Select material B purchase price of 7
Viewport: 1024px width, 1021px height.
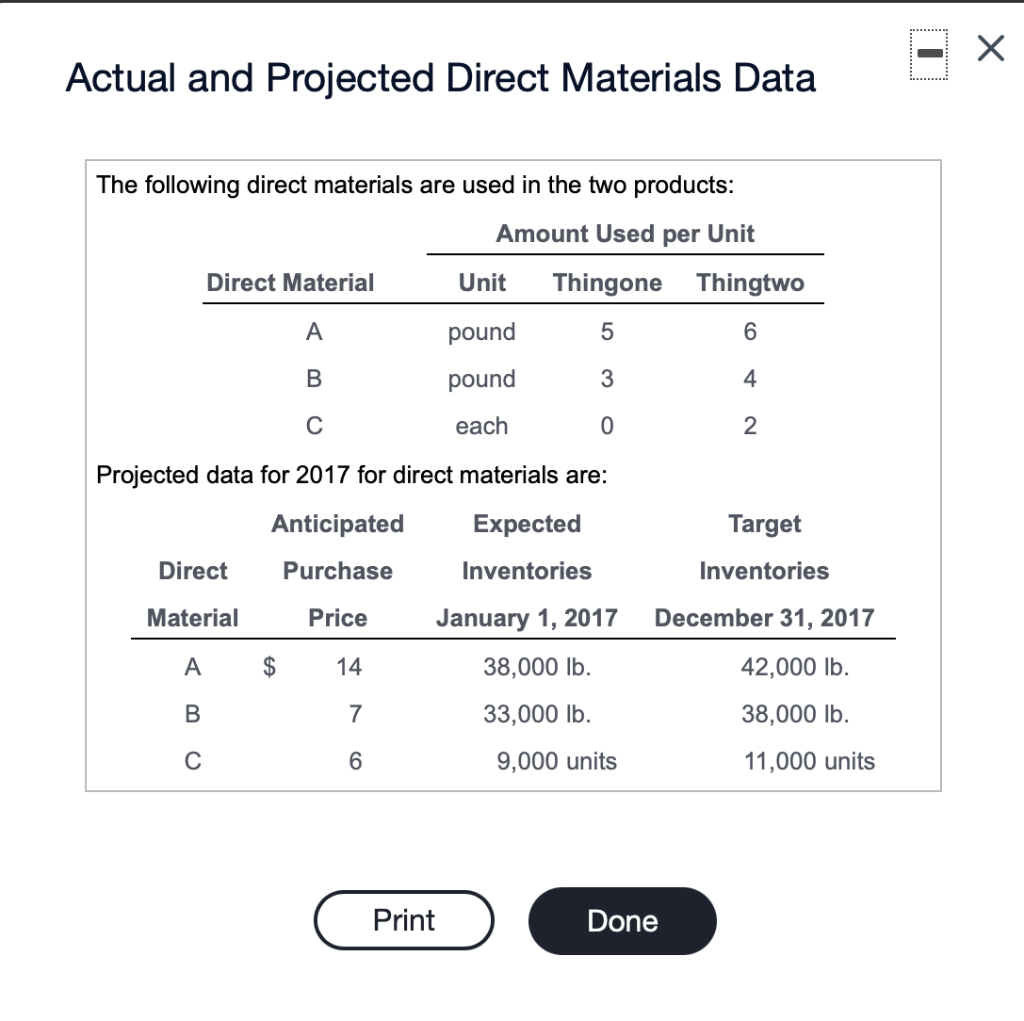tap(355, 713)
